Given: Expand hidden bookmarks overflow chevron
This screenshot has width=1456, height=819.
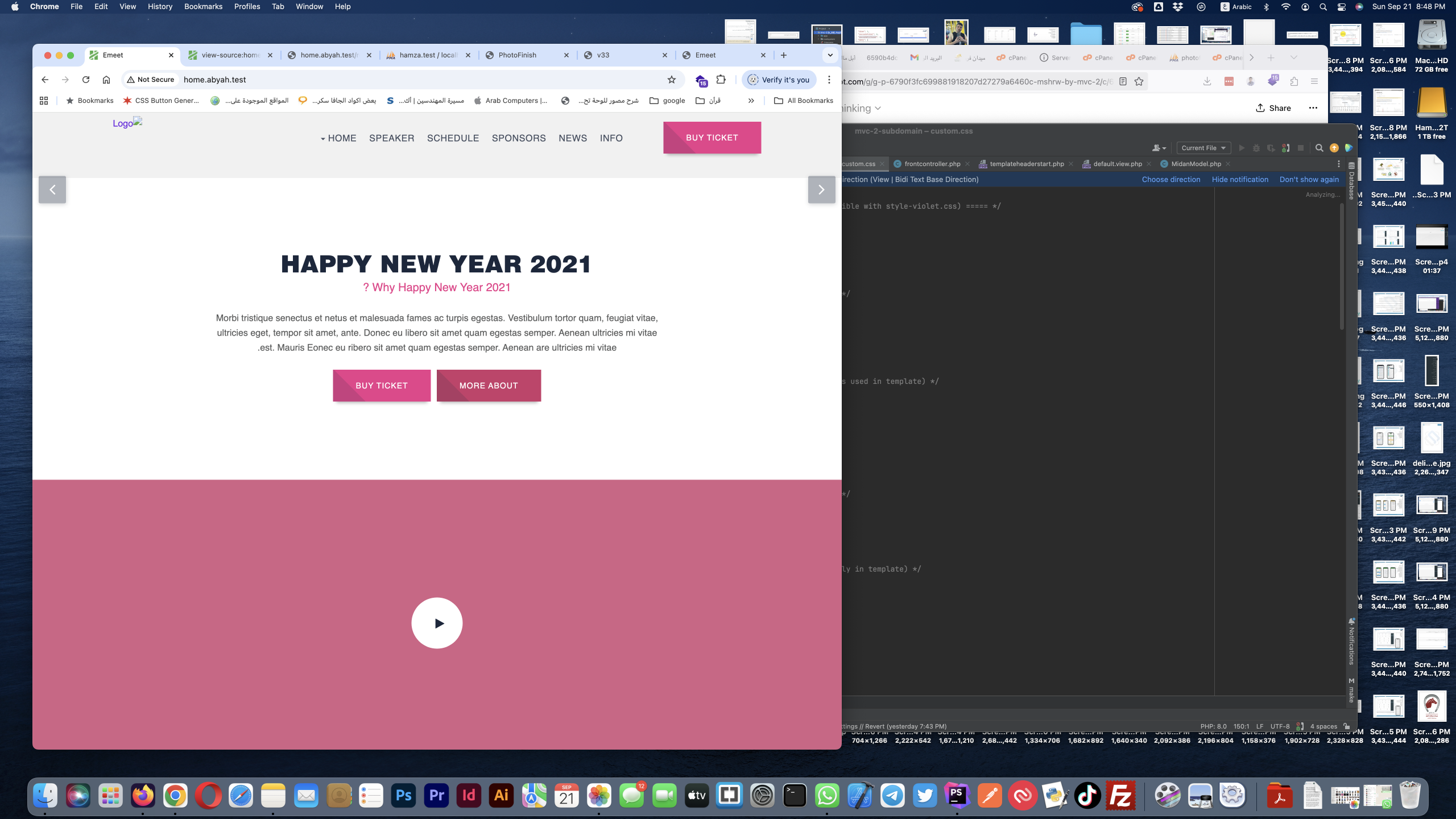Looking at the screenshot, I should pyautogui.click(x=751, y=101).
